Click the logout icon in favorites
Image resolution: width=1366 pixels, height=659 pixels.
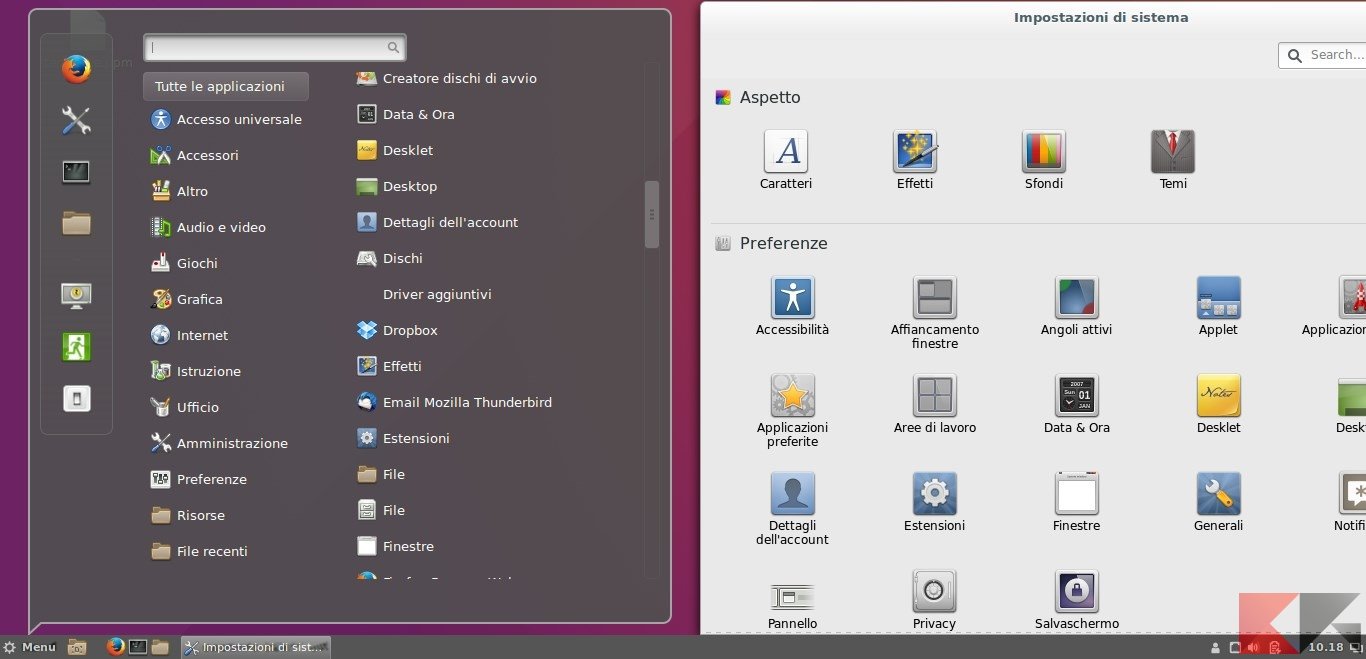point(76,347)
